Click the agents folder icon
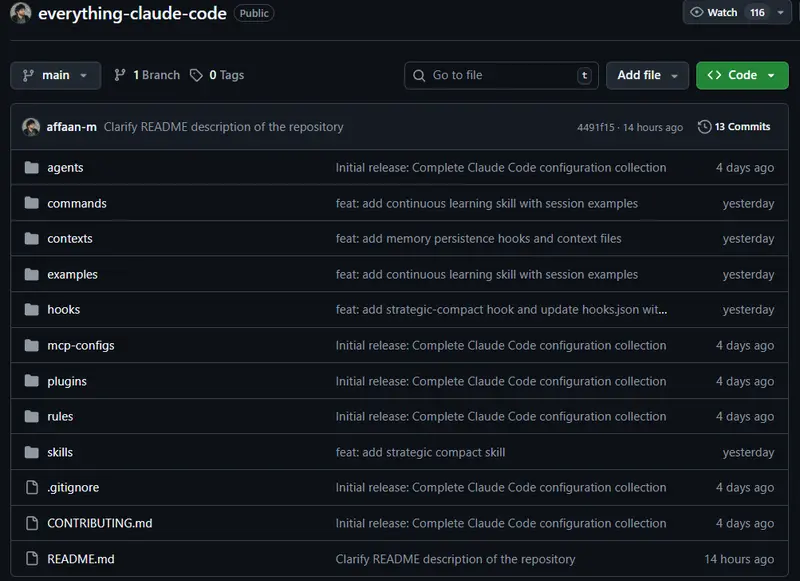Screen dimensions: 800x581 (x=31, y=167)
